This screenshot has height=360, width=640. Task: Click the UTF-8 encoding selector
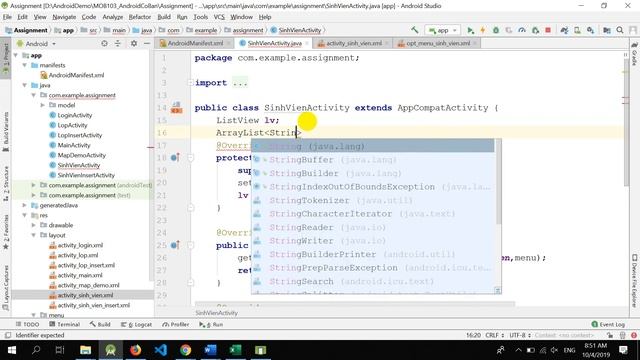pyautogui.click(x=520, y=335)
